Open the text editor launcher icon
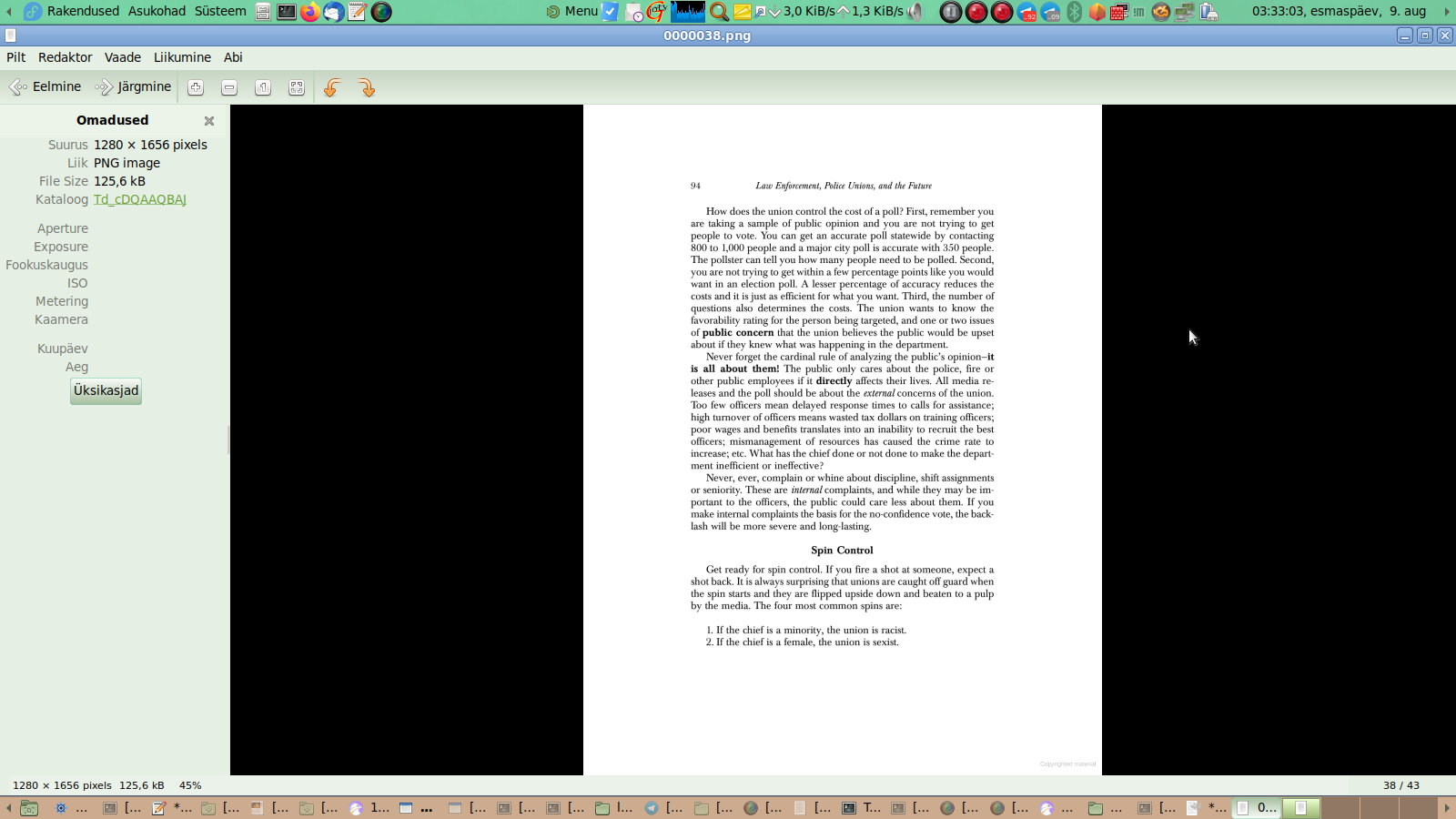Viewport: 1456px width, 819px height. click(358, 12)
